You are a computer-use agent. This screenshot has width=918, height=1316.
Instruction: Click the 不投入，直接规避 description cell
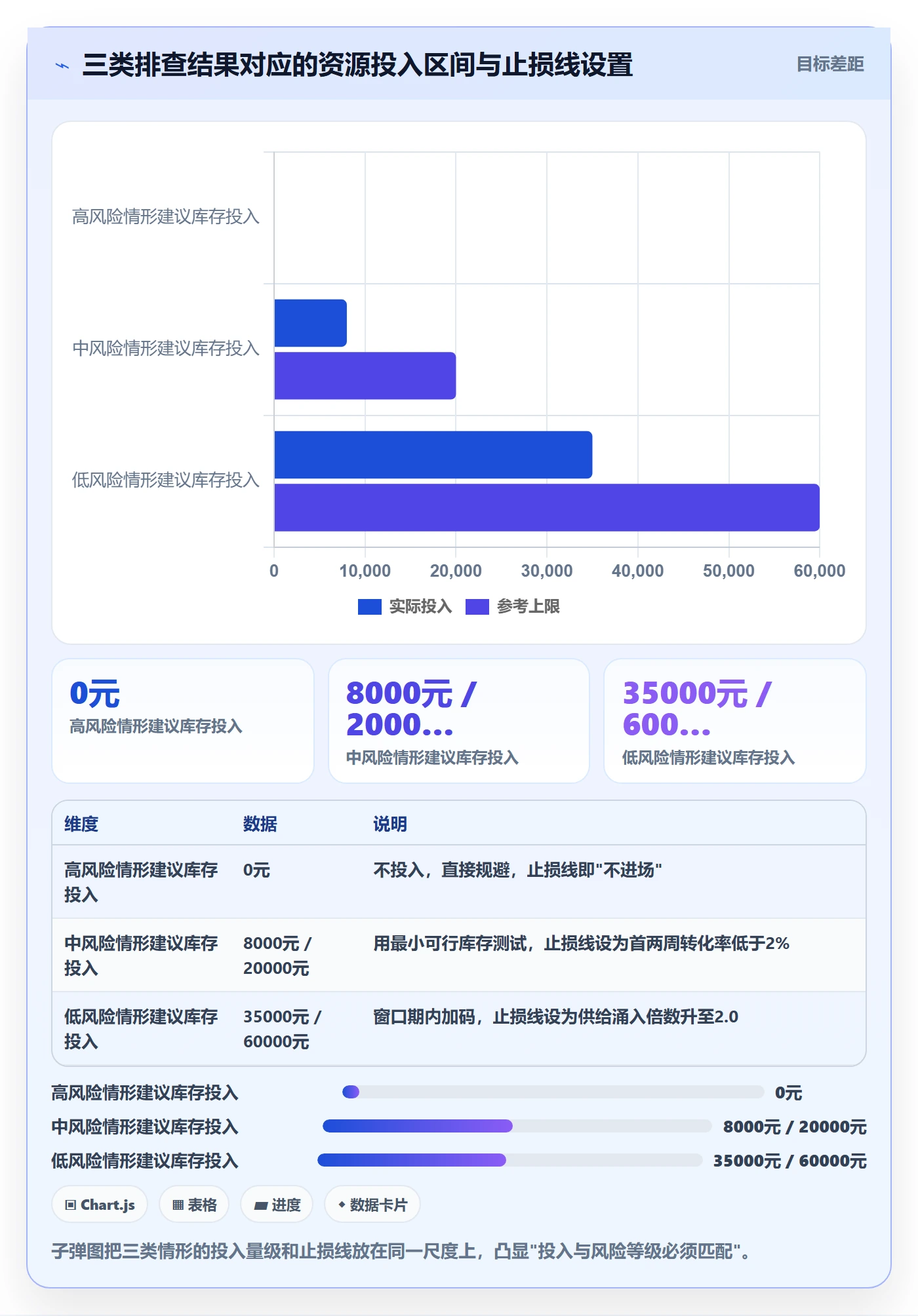click(x=517, y=870)
